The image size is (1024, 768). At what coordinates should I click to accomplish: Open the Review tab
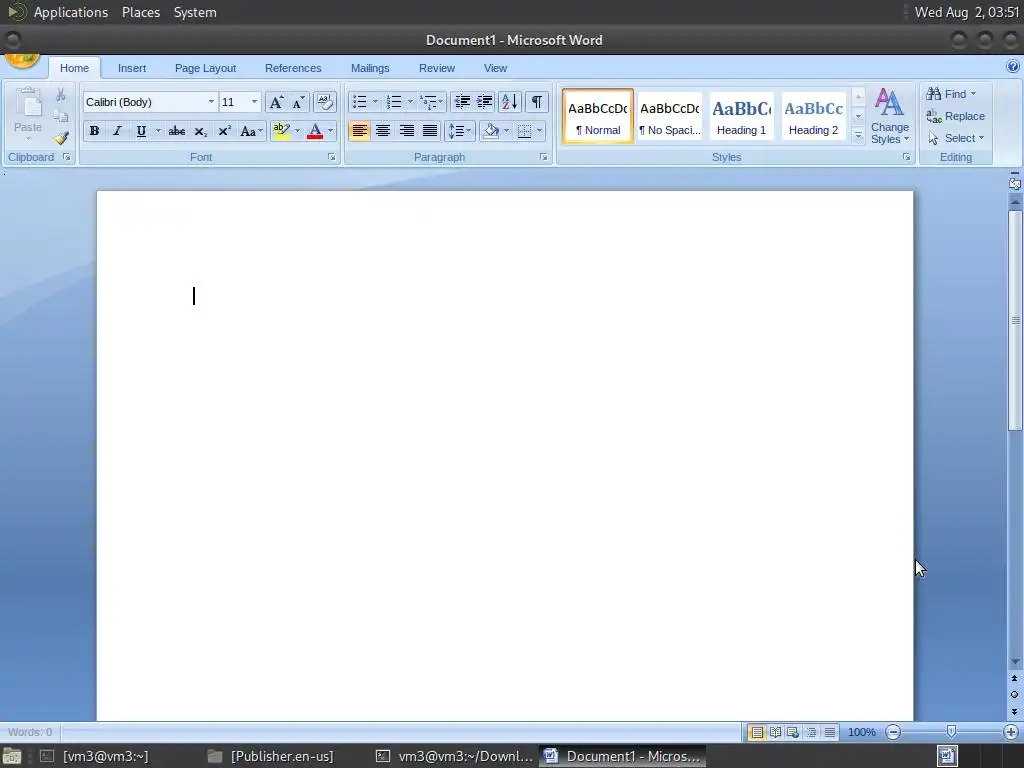(437, 68)
